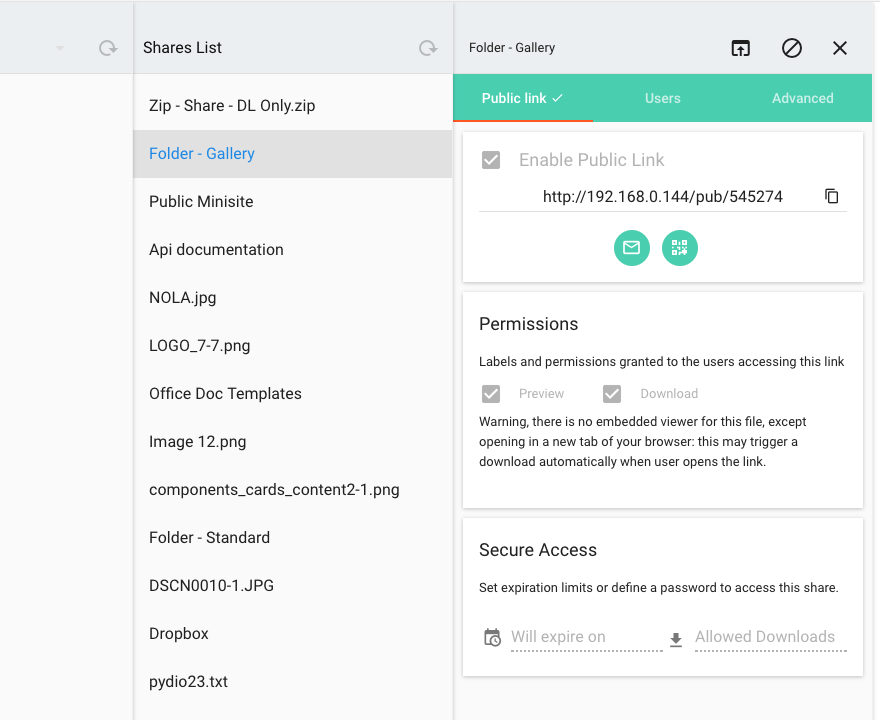The height and width of the screenshot is (720, 880).
Task: Switch to the Advanced tab
Action: tap(803, 98)
